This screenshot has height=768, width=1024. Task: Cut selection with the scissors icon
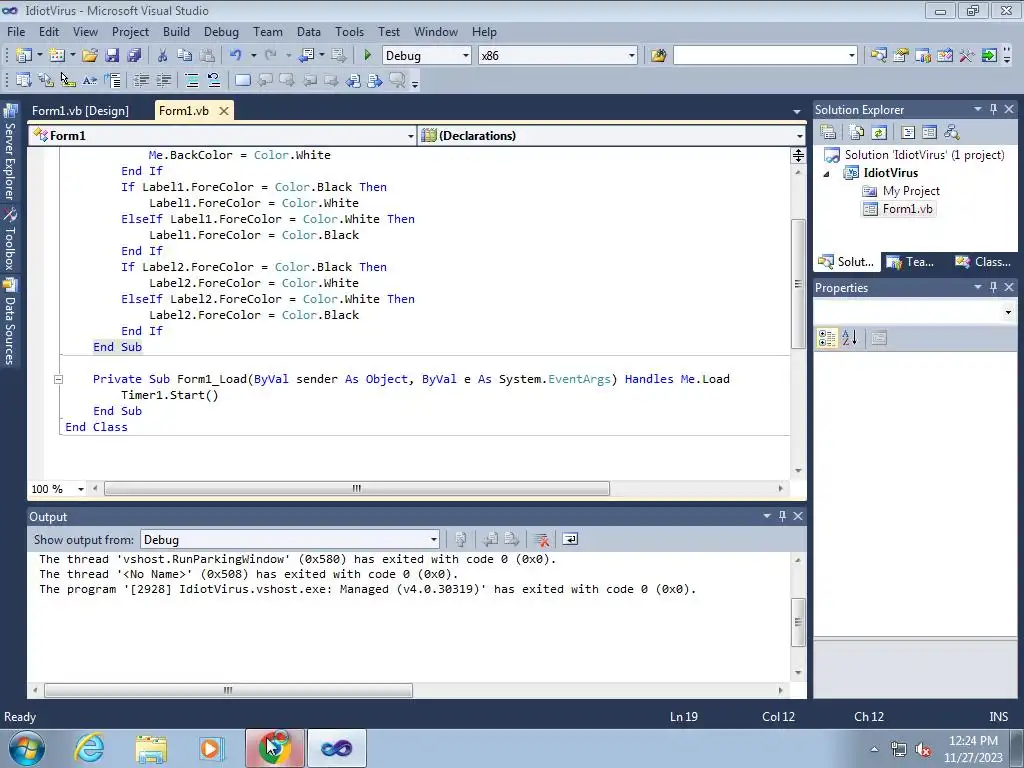tap(163, 56)
